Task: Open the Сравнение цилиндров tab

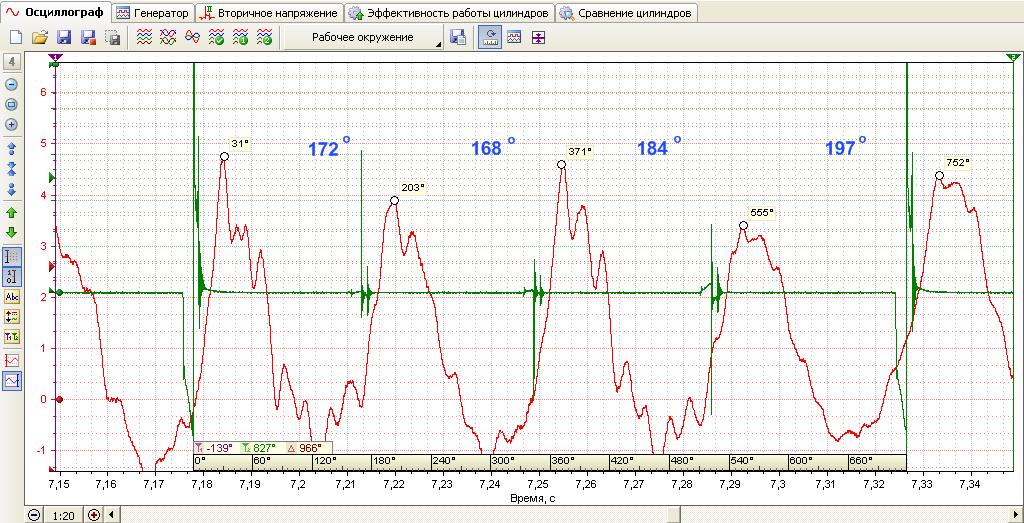Action: tap(626, 13)
